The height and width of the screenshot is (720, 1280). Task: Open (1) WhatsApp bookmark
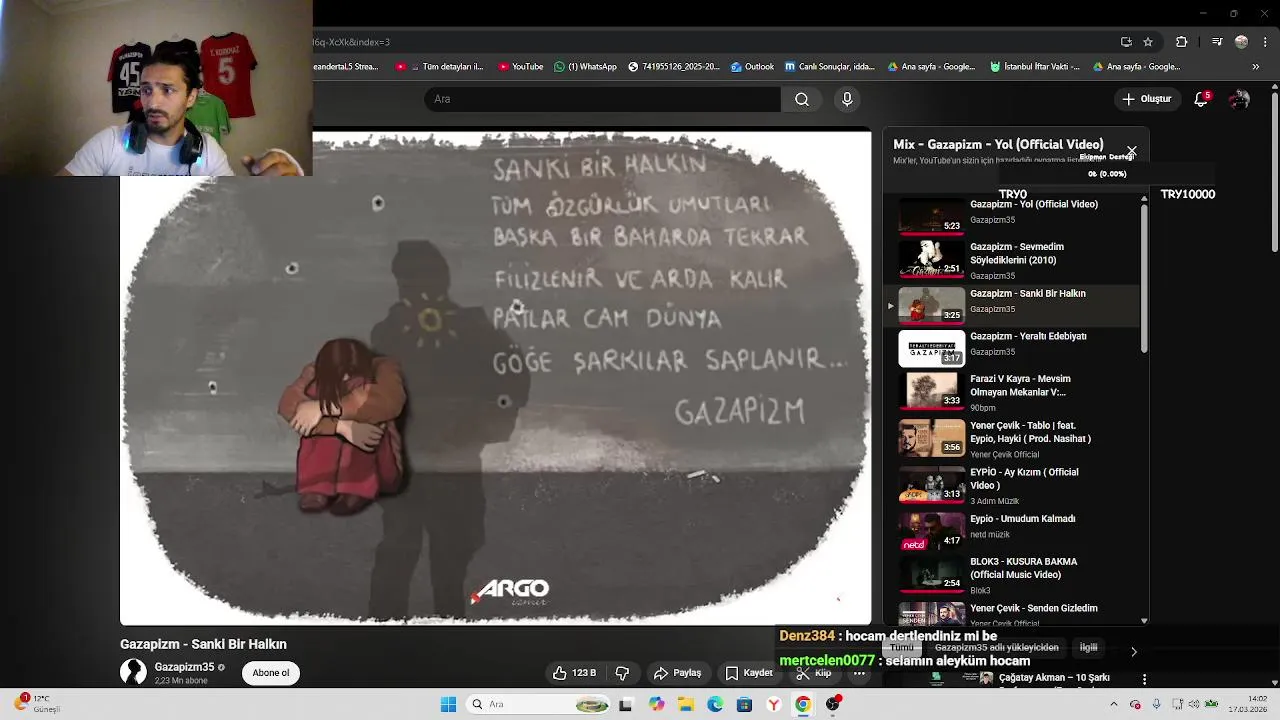(x=586, y=67)
